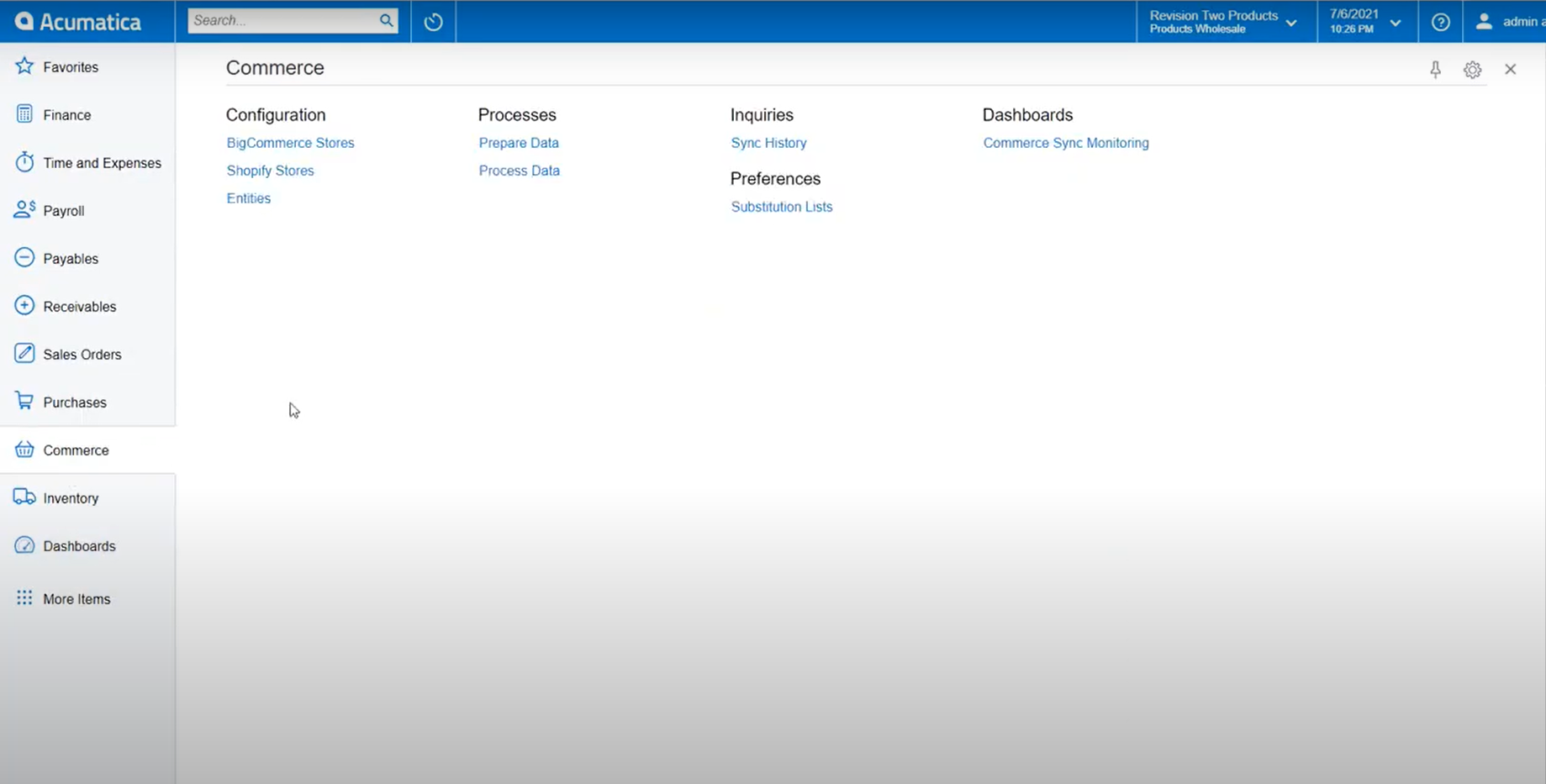
Task: Select Sales Orders workspace label
Action: click(x=82, y=355)
